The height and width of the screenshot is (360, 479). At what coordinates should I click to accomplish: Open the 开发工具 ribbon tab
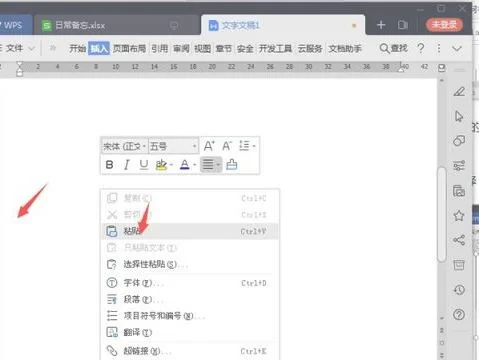(275, 49)
